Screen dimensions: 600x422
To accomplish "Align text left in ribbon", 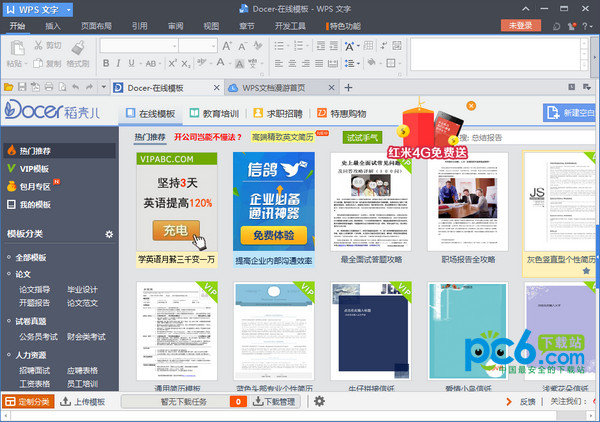I will tap(279, 63).
